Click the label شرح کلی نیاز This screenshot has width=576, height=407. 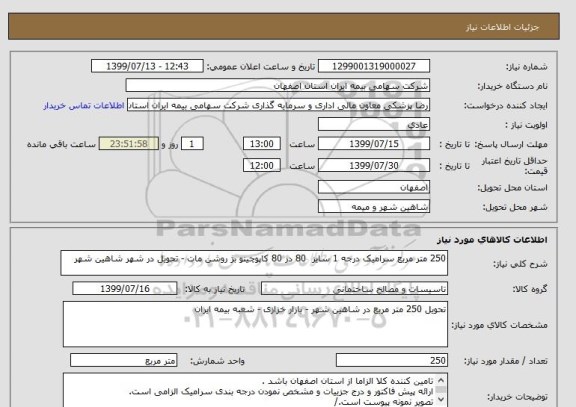520,264
